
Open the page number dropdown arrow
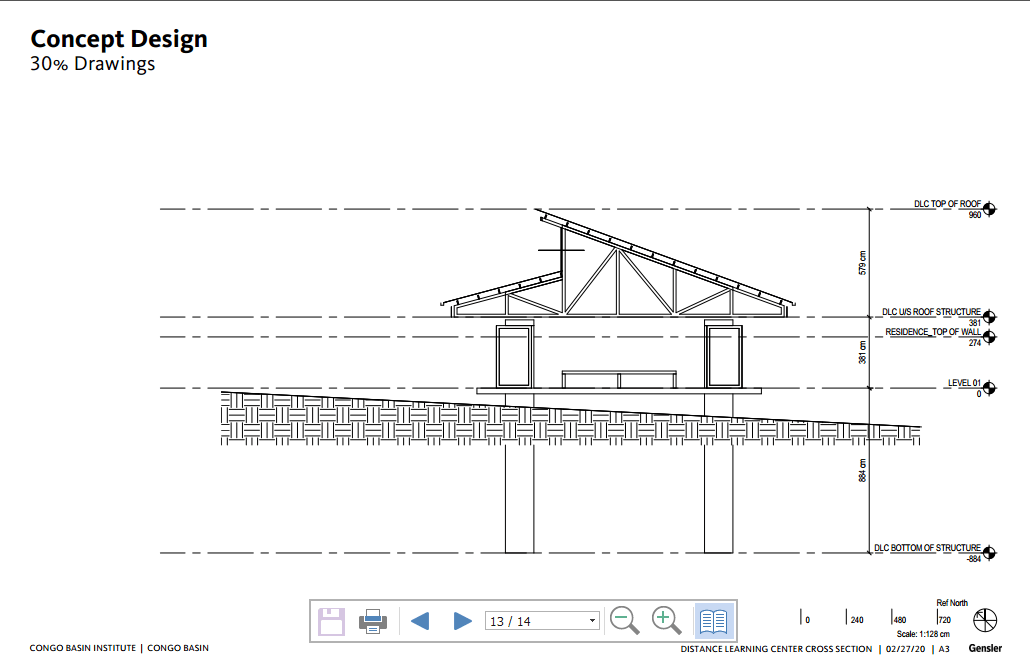tap(593, 621)
